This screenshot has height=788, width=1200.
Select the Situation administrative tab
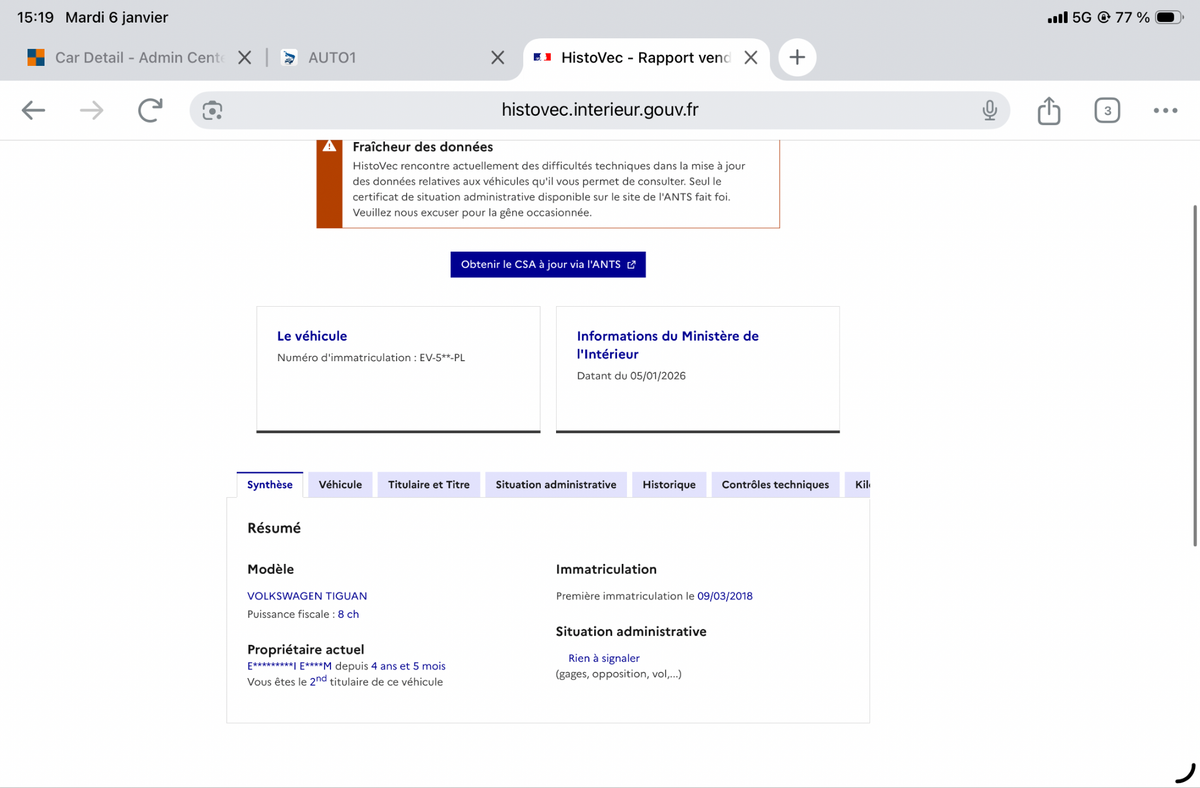(x=556, y=485)
